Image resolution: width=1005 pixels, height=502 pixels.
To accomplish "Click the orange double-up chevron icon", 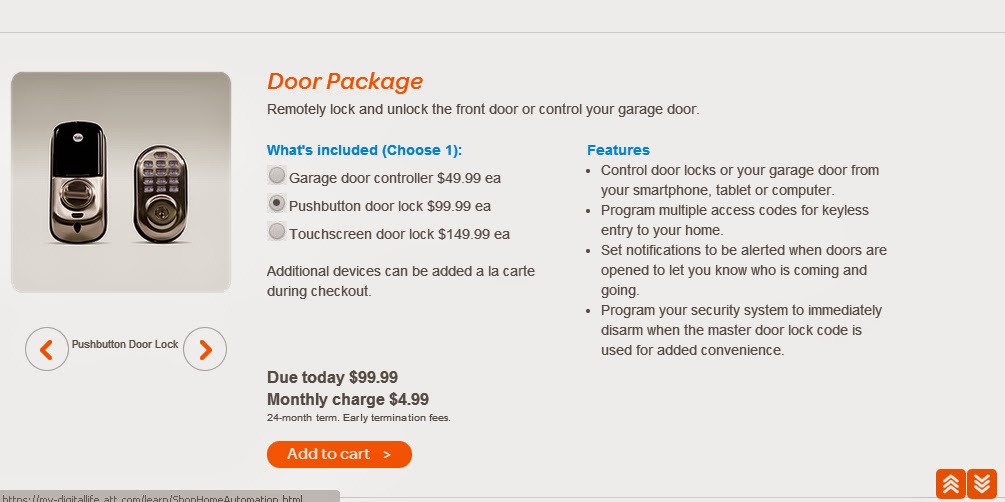I will coord(951,484).
